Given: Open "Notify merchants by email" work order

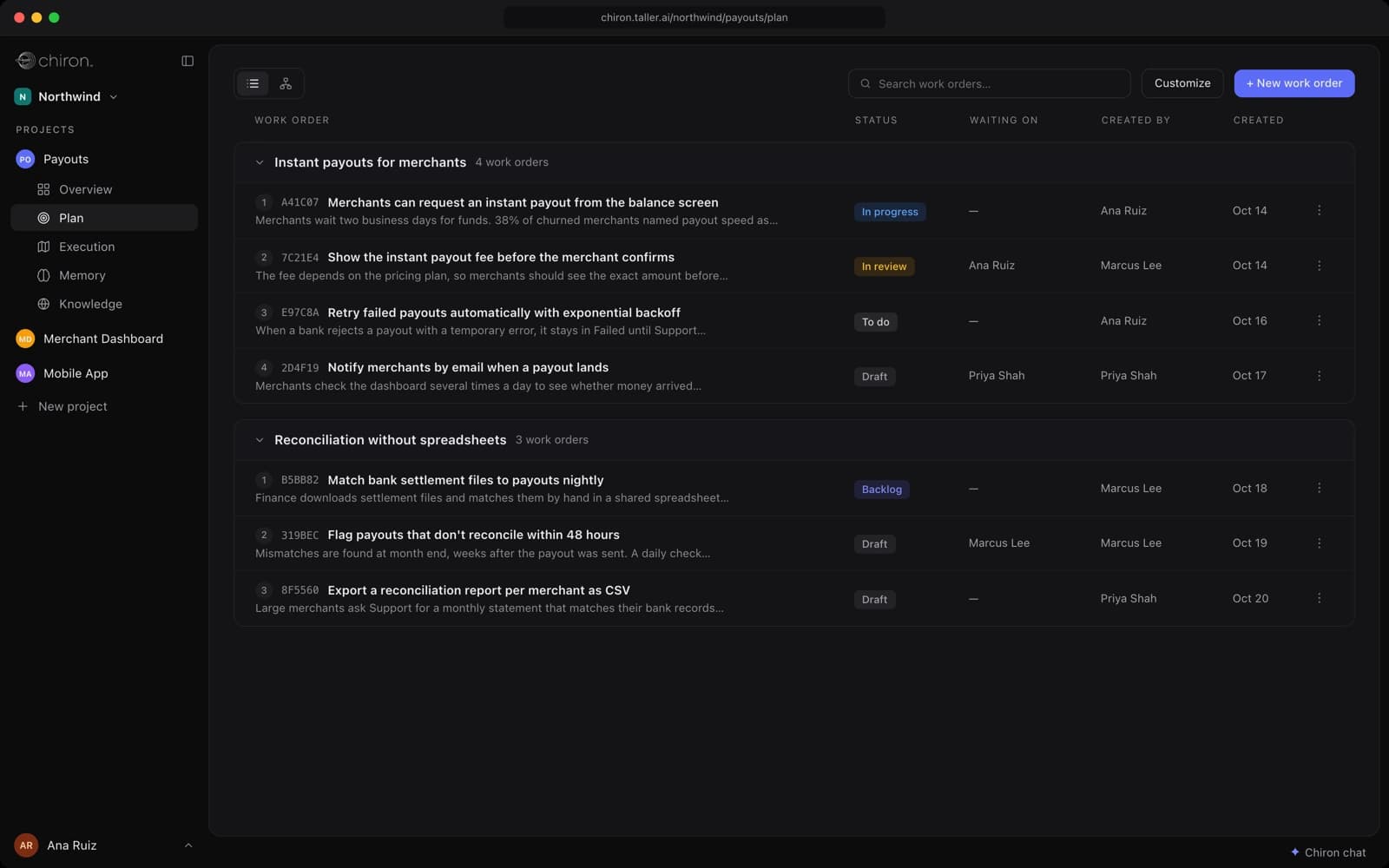Looking at the screenshot, I should pyautogui.click(x=468, y=367).
